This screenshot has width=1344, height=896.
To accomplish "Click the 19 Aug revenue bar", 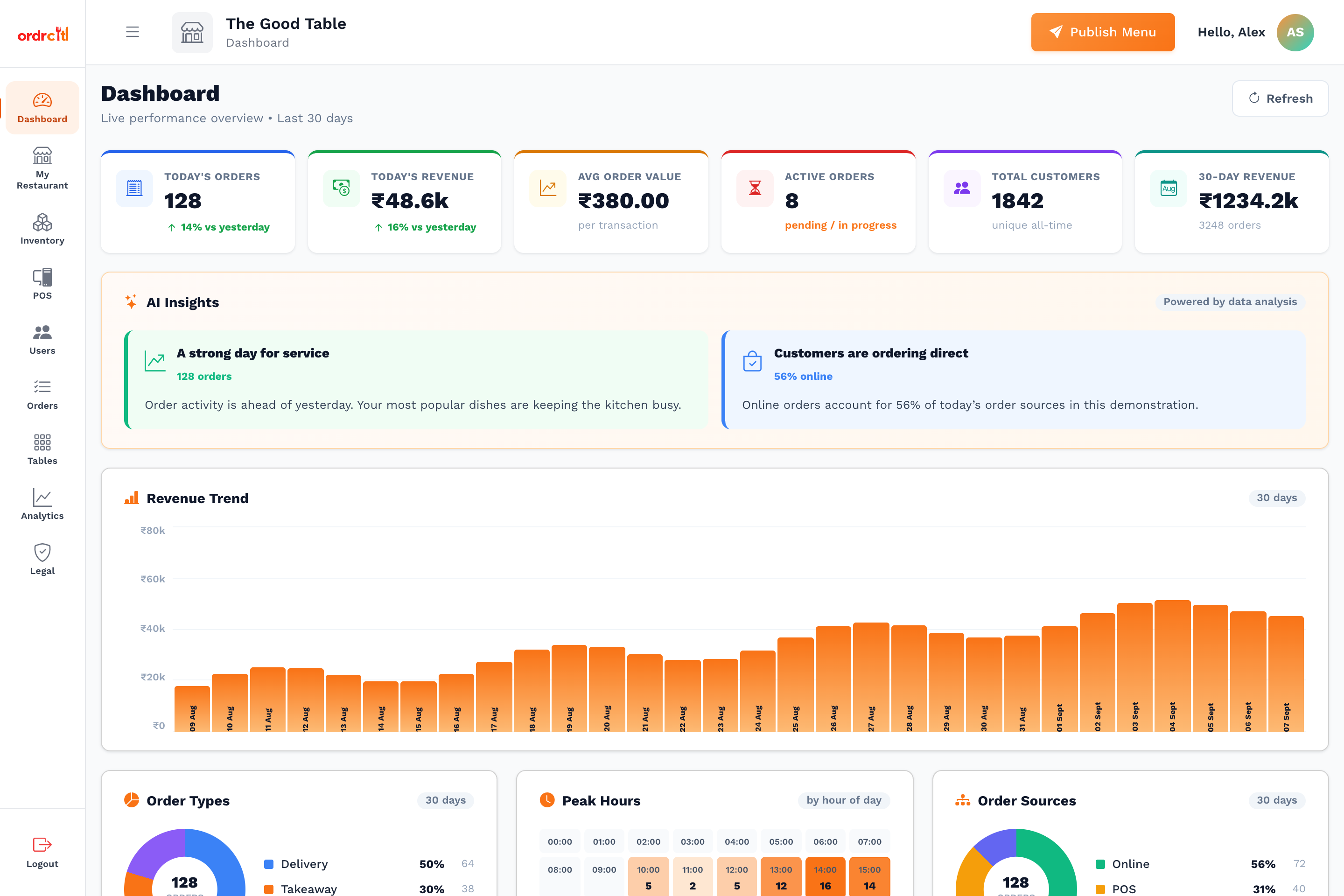I will point(569,688).
